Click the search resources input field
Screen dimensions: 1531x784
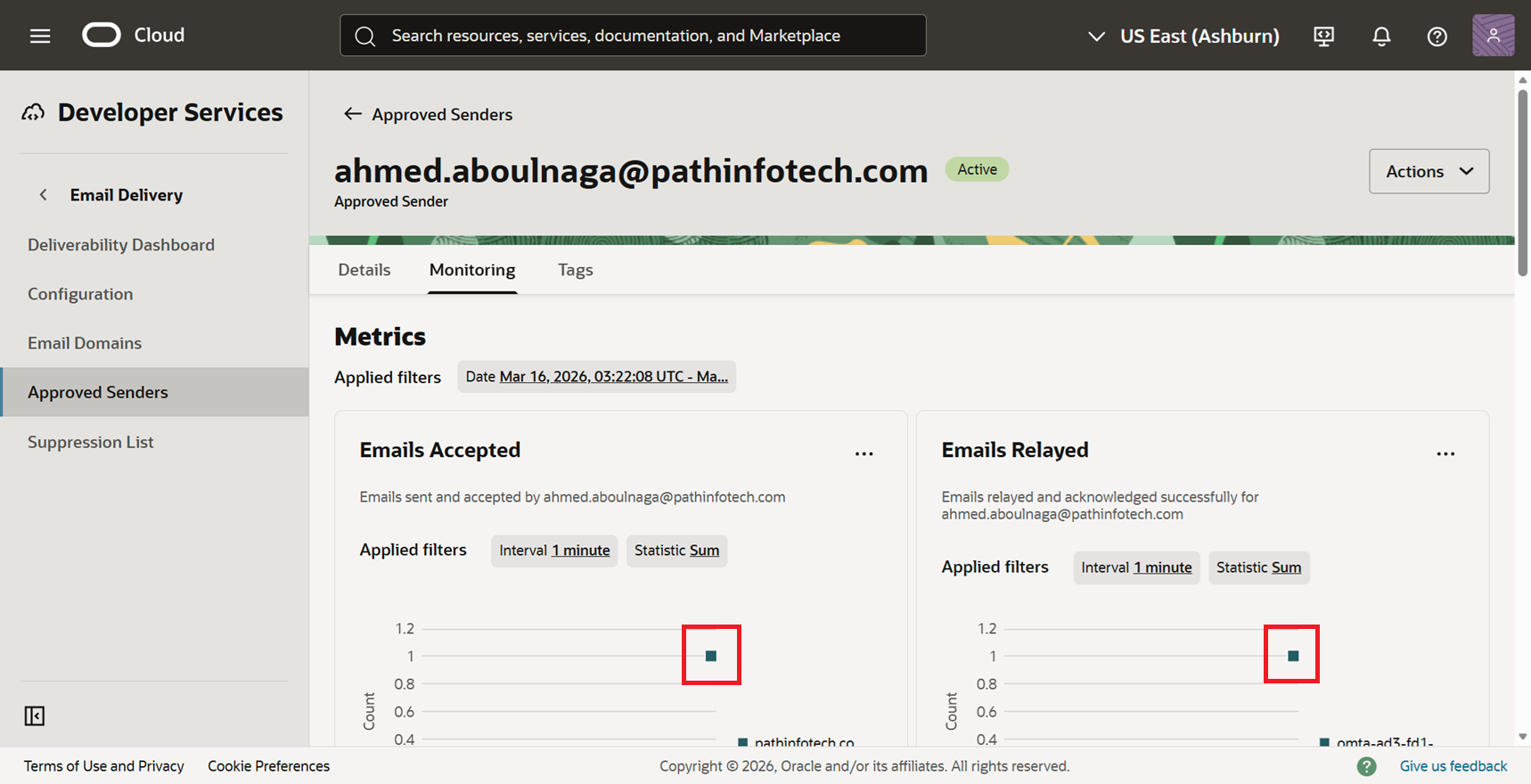click(633, 36)
